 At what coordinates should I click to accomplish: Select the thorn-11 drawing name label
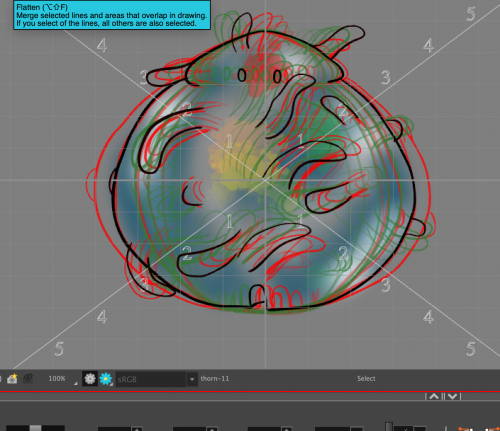click(215, 379)
